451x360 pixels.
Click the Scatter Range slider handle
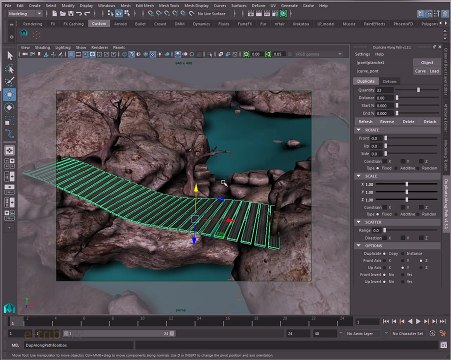coord(384,230)
